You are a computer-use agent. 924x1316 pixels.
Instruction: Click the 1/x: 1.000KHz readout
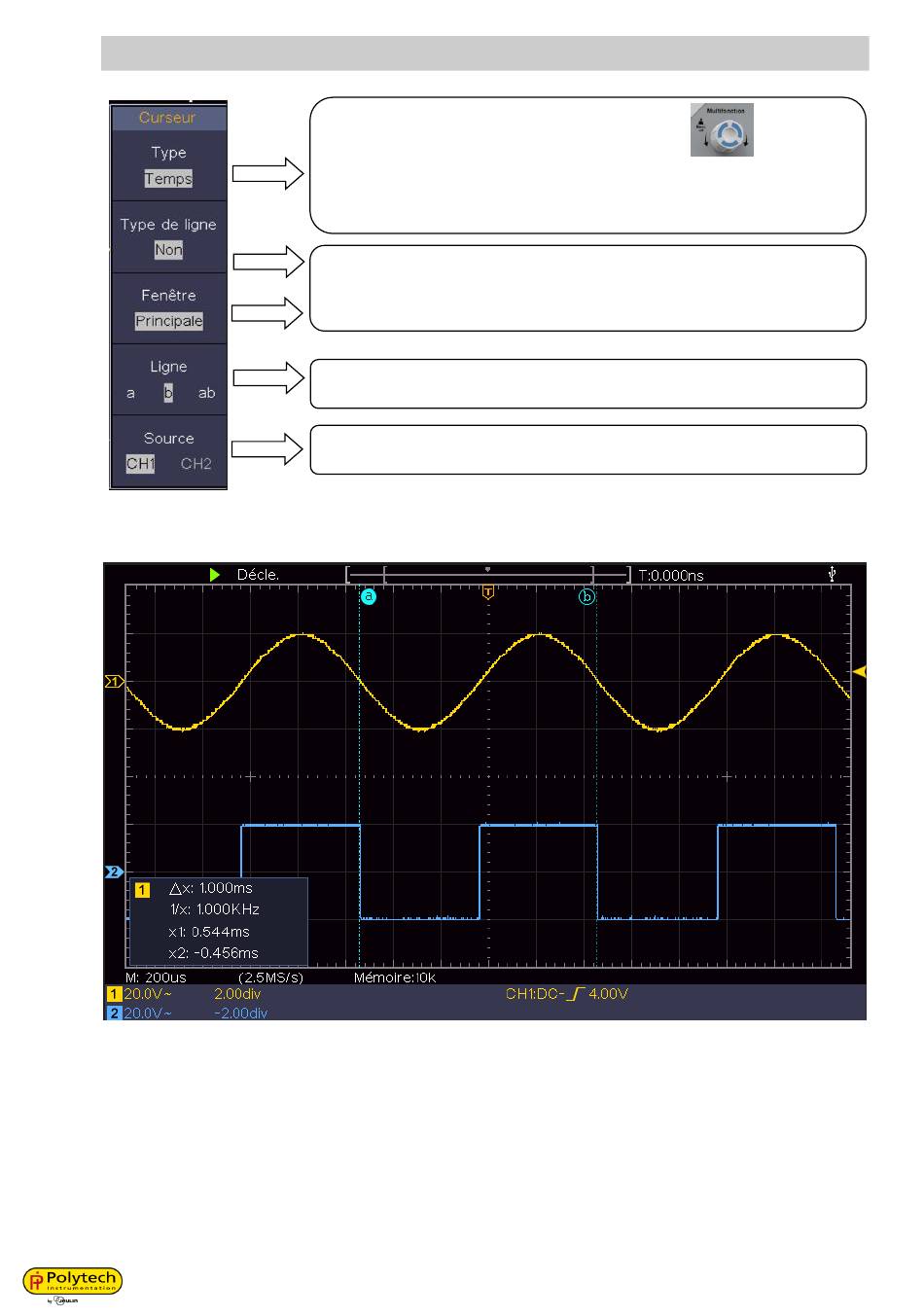(x=214, y=909)
